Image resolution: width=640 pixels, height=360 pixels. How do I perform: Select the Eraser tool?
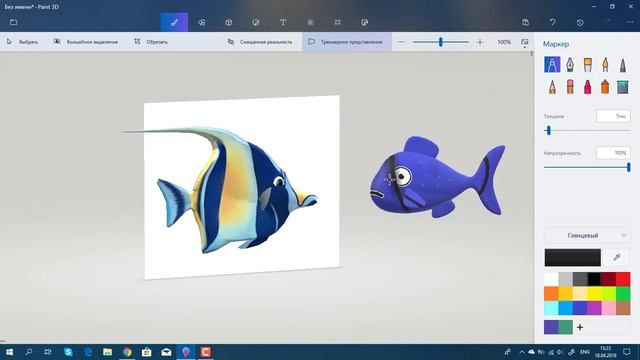(x=570, y=87)
